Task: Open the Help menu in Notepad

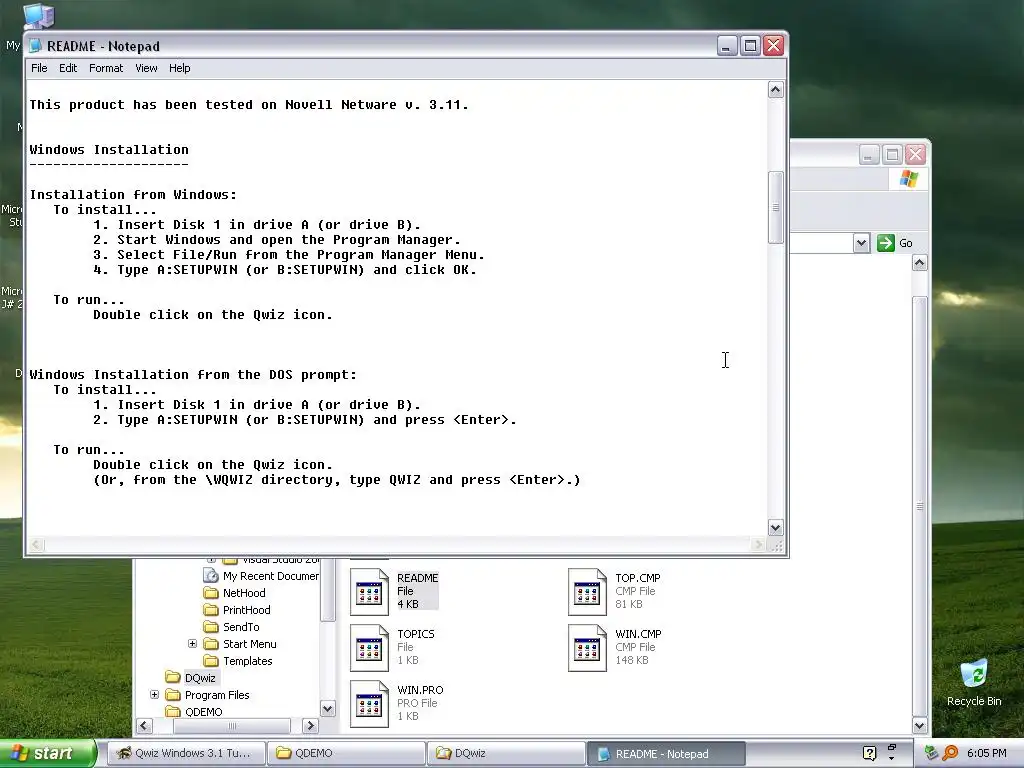Action: [x=180, y=68]
